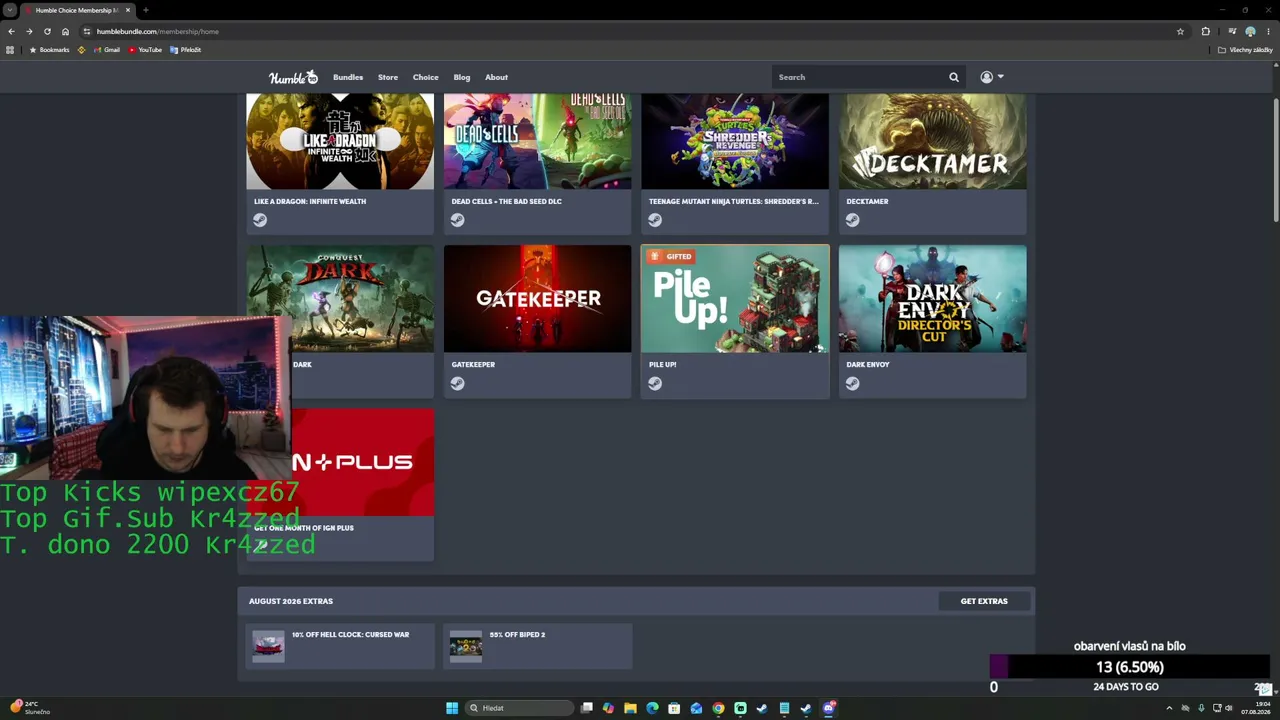Click the Dark Envoy title text
The height and width of the screenshot is (720, 1280).
tap(868, 364)
